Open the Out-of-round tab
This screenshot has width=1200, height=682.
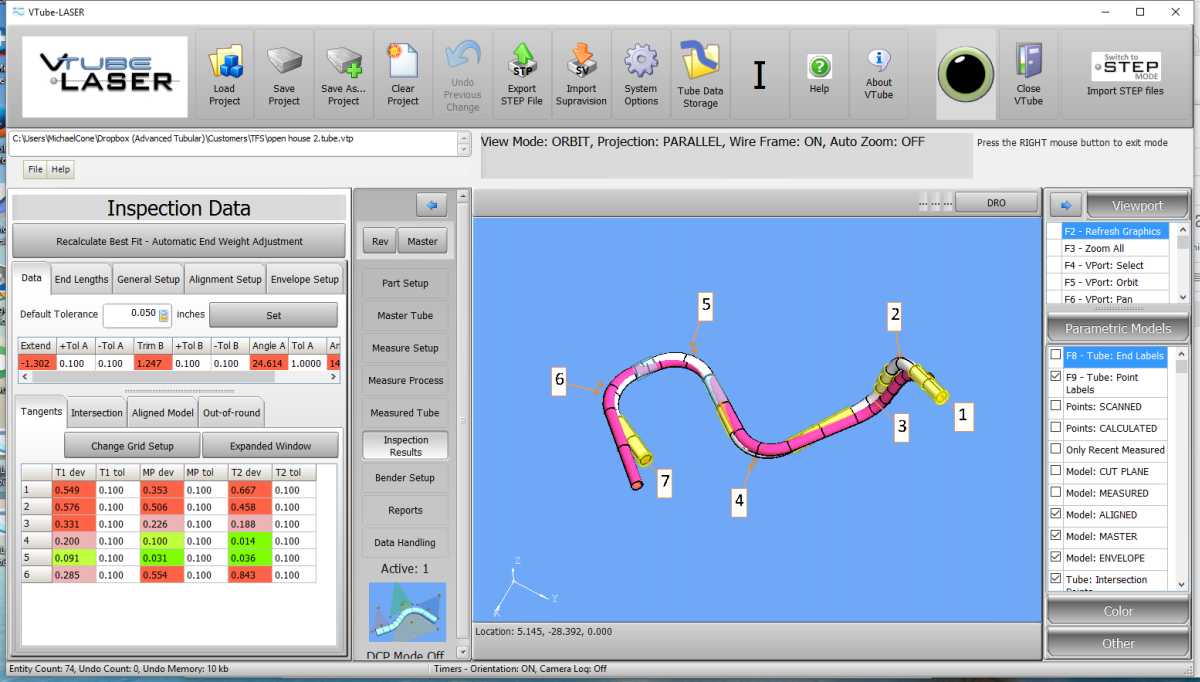231,412
